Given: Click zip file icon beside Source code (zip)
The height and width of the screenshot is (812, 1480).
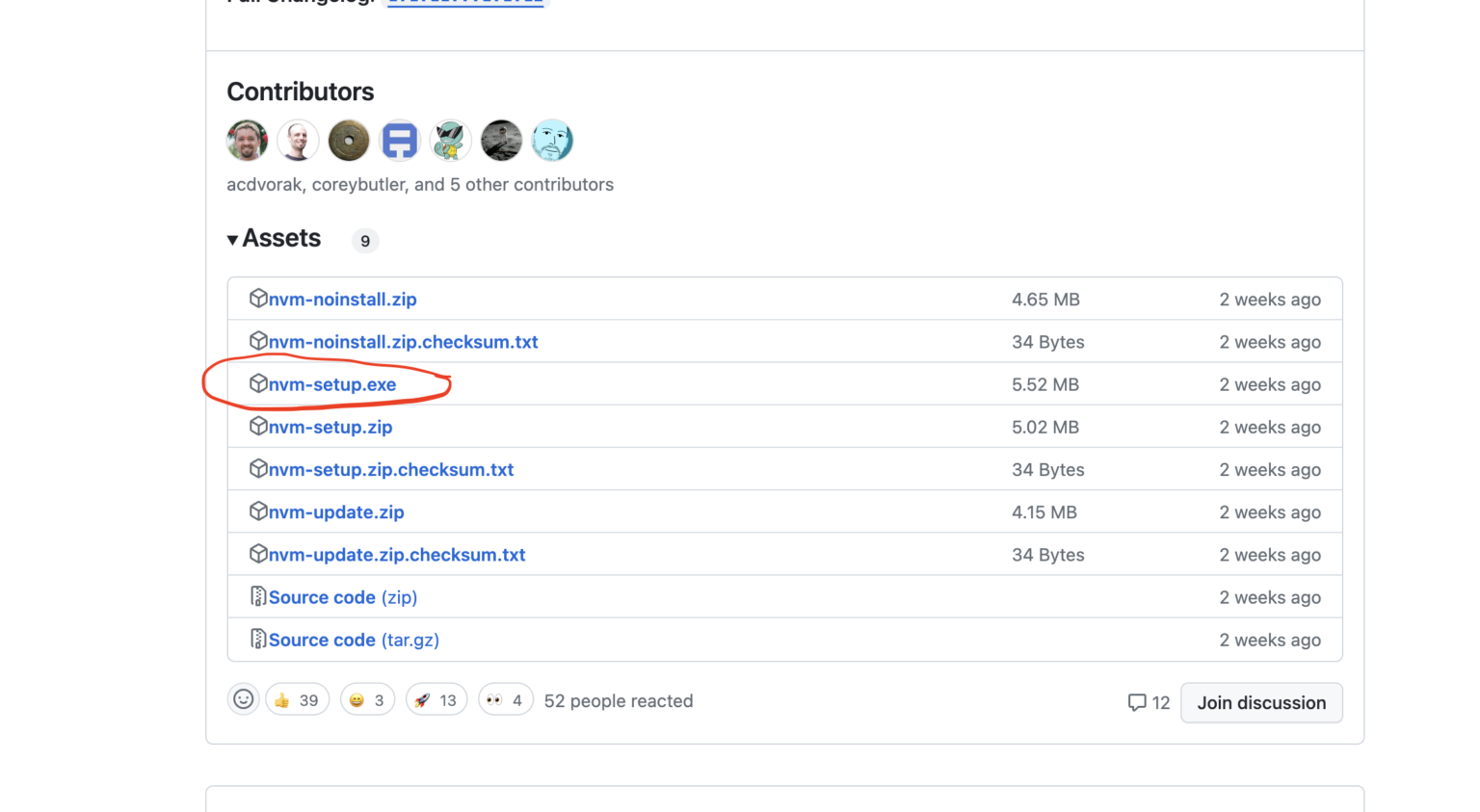Looking at the screenshot, I should (x=257, y=596).
